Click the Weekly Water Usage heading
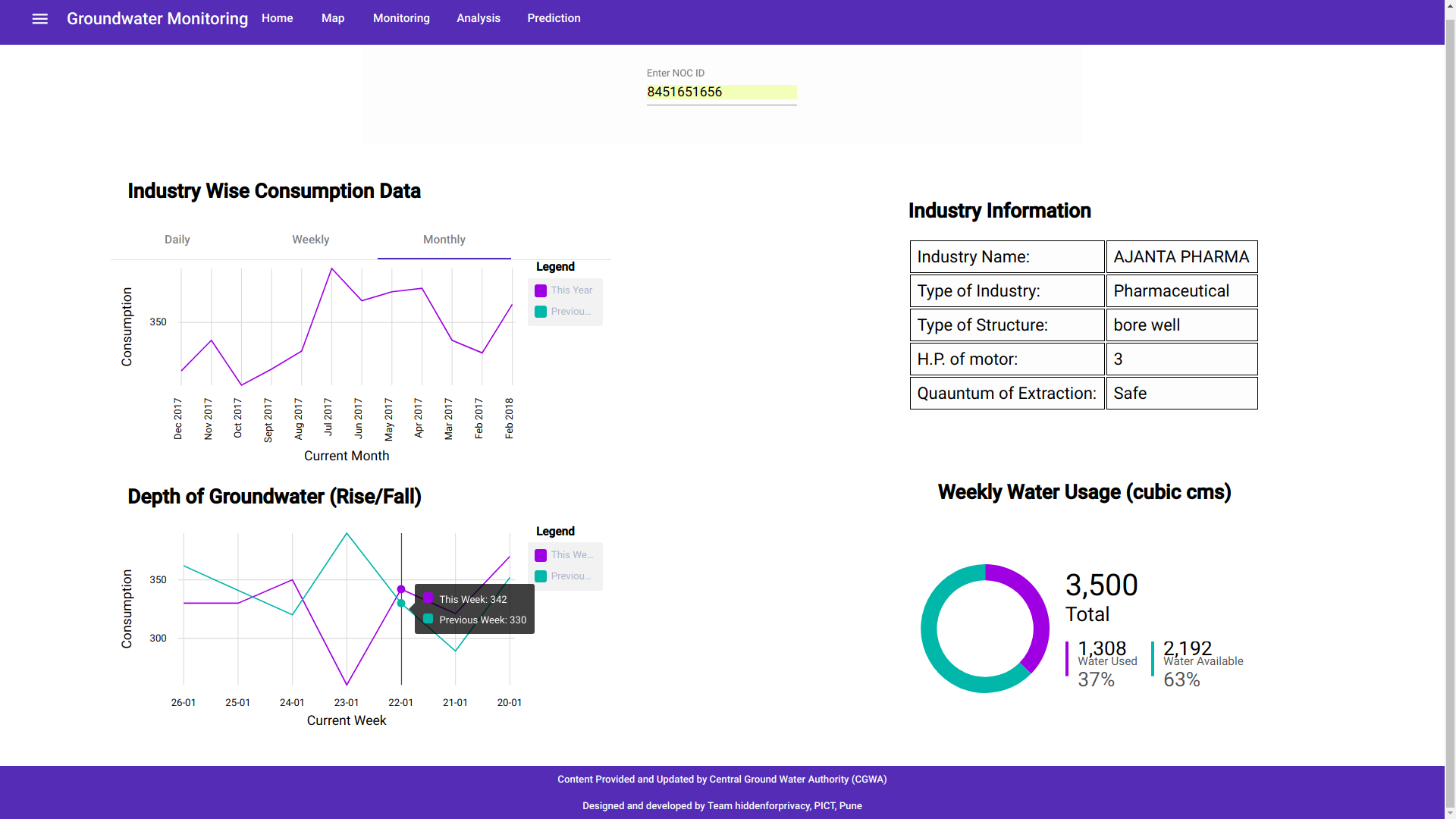Screen dimensions: 1456x819 click(1084, 492)
